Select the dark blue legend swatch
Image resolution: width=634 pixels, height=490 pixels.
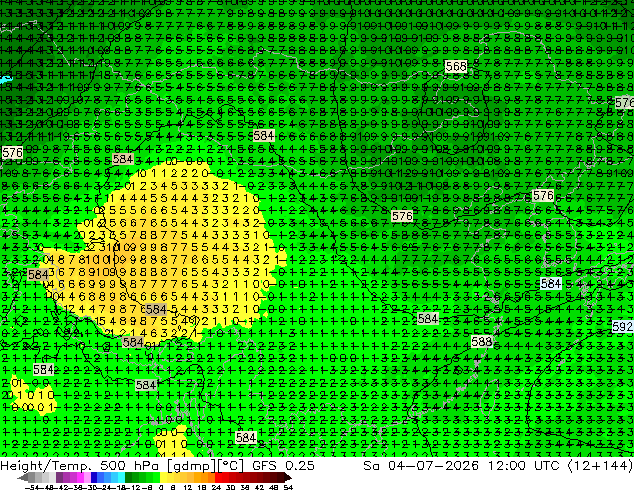[94, 477]
